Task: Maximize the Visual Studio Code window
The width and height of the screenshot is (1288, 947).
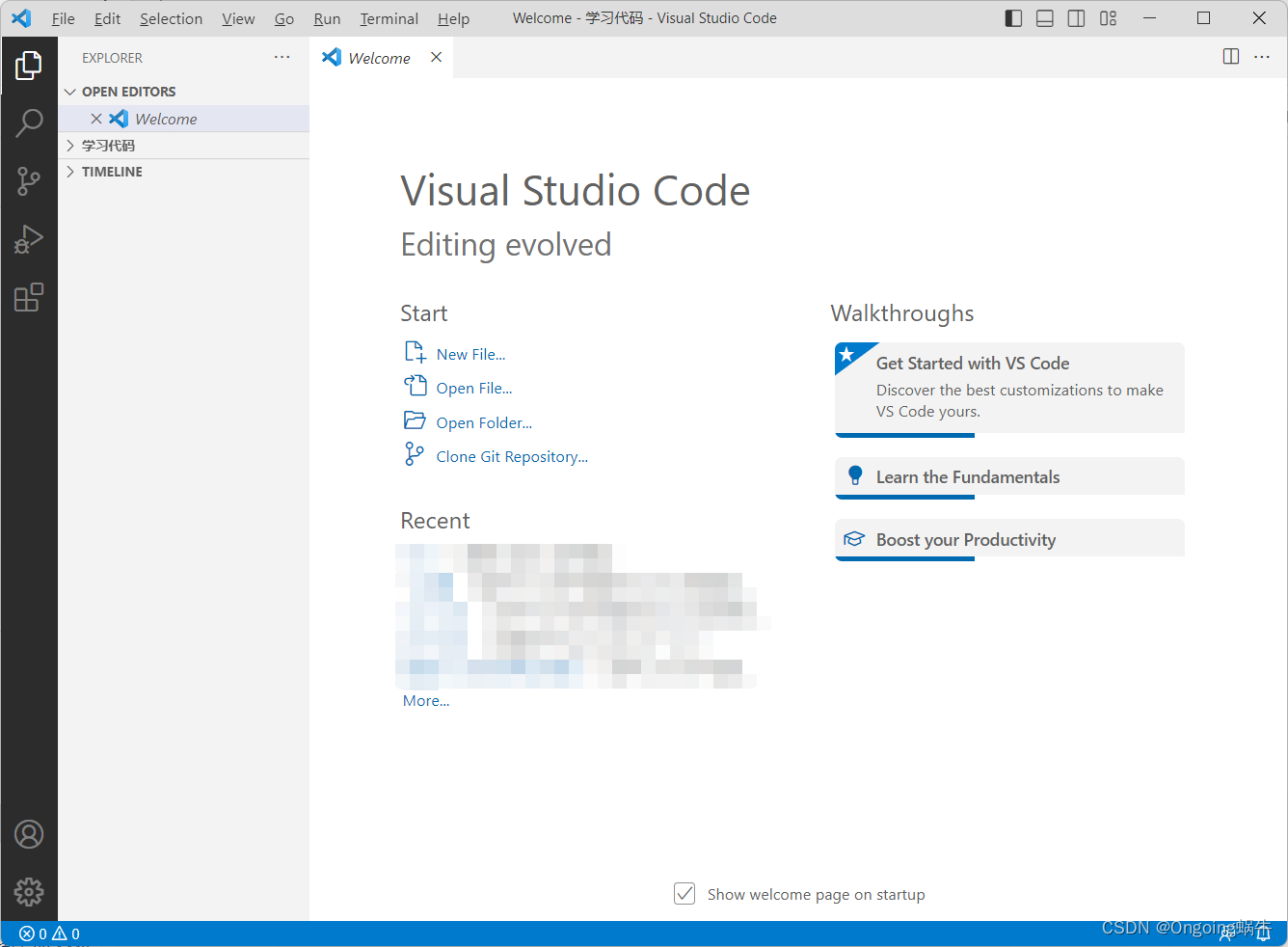Action: point(1203,18)
